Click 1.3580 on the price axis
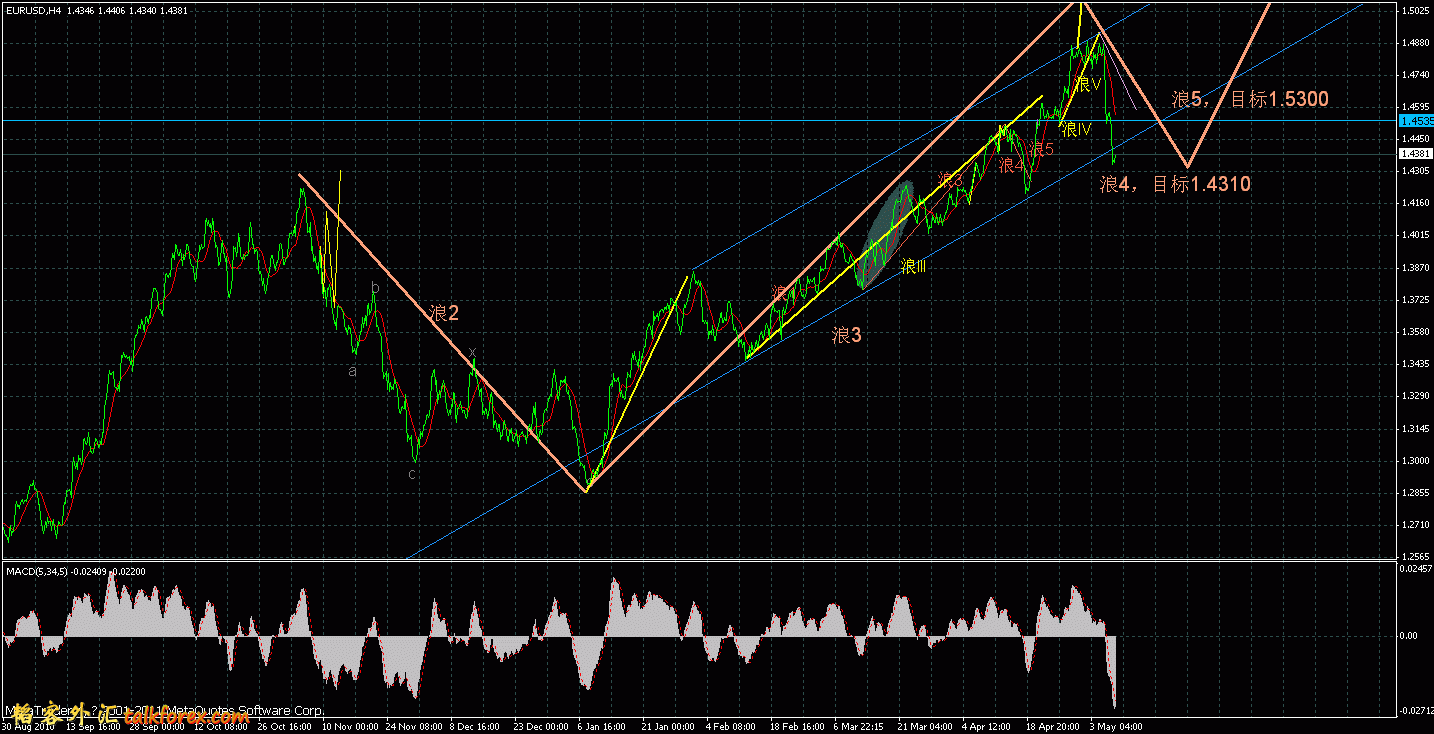 coord(1415,332)
